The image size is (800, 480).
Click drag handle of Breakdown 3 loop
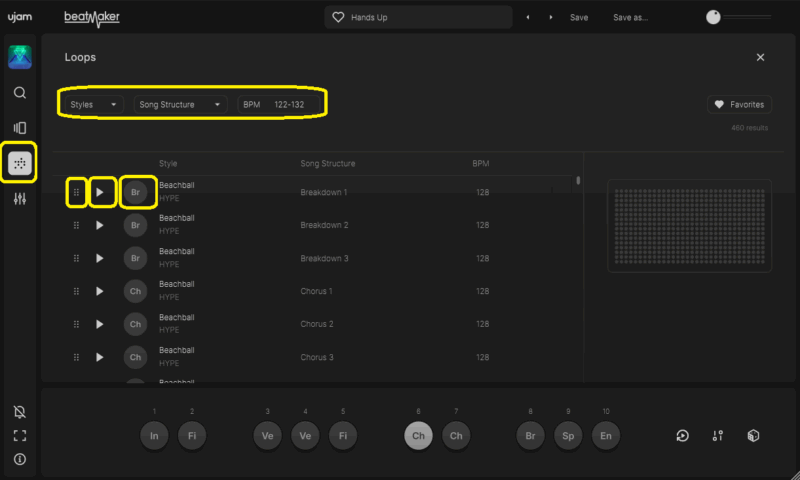coord(76,258)
